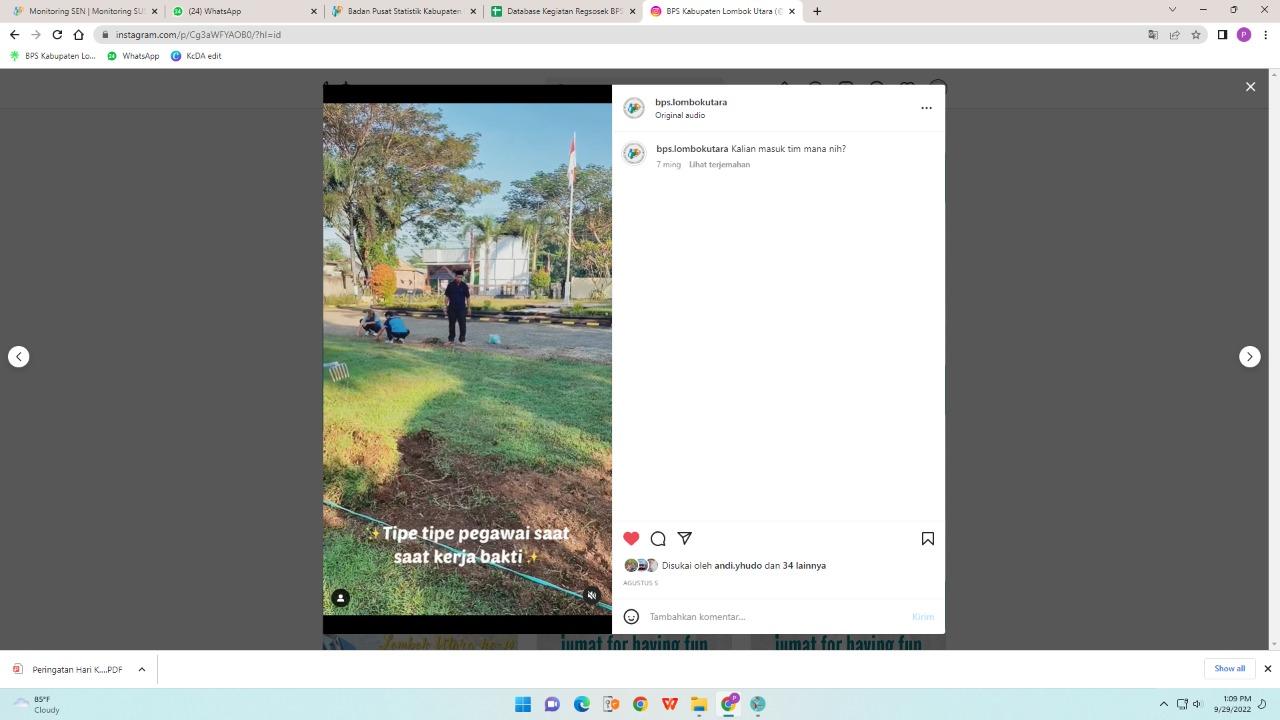Viewport: 1280px width, 720px height.
Task: Reload the Instagram page
Action: pyautogui.click(x=57, y=34)
